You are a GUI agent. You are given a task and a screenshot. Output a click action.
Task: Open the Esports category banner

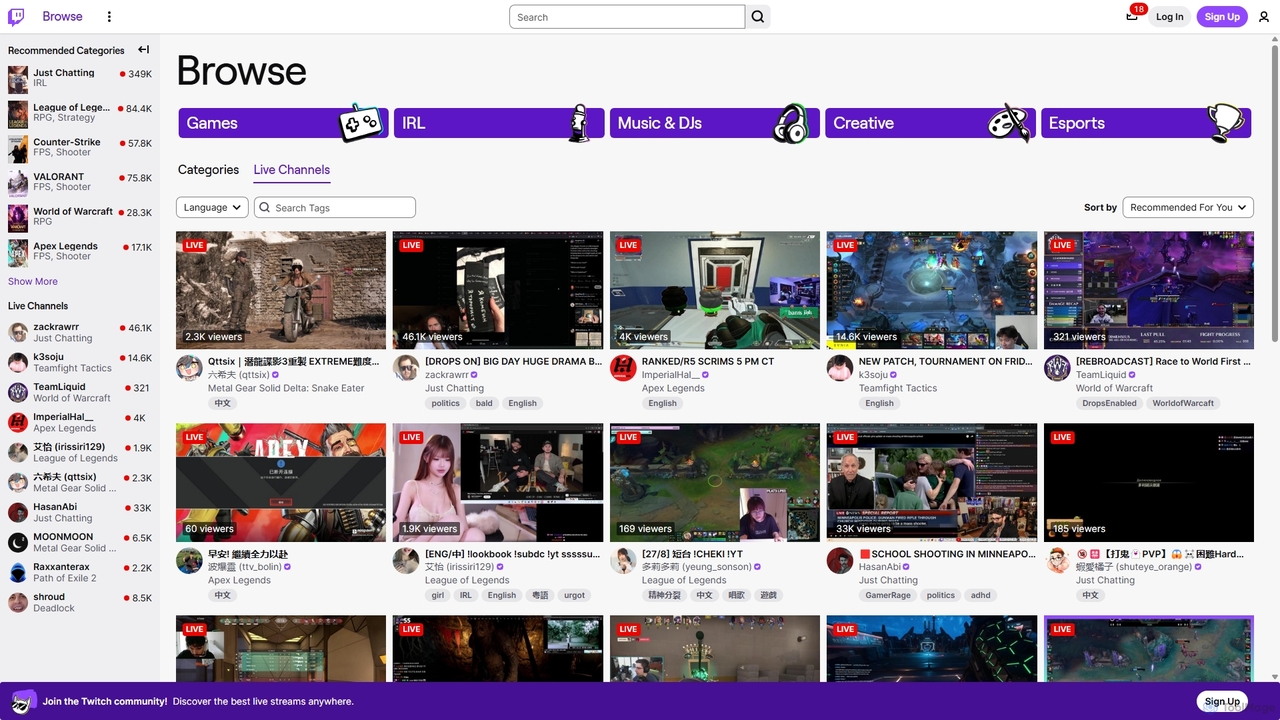(1146, 123)
